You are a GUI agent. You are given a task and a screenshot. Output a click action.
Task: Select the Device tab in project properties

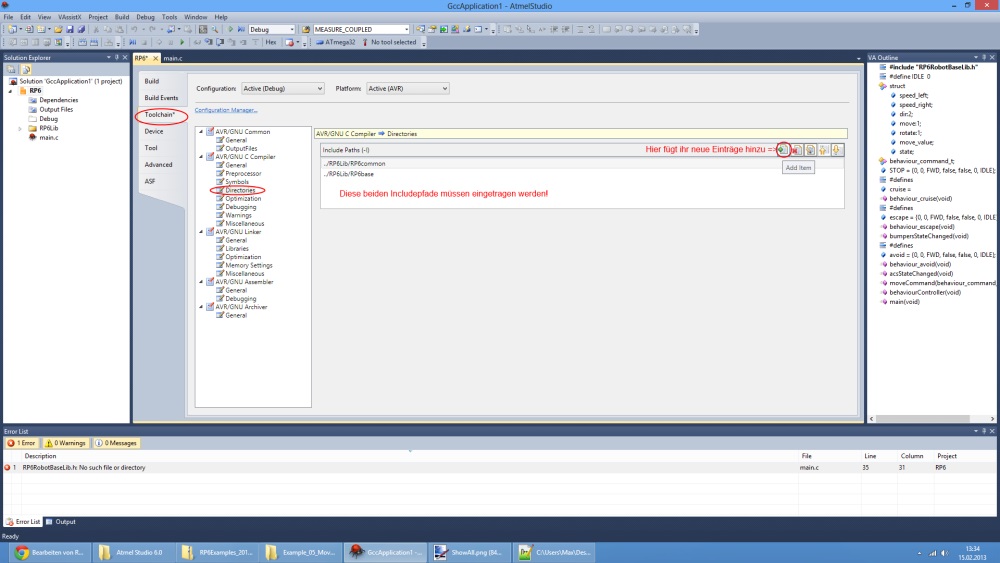tap(153, 131)
